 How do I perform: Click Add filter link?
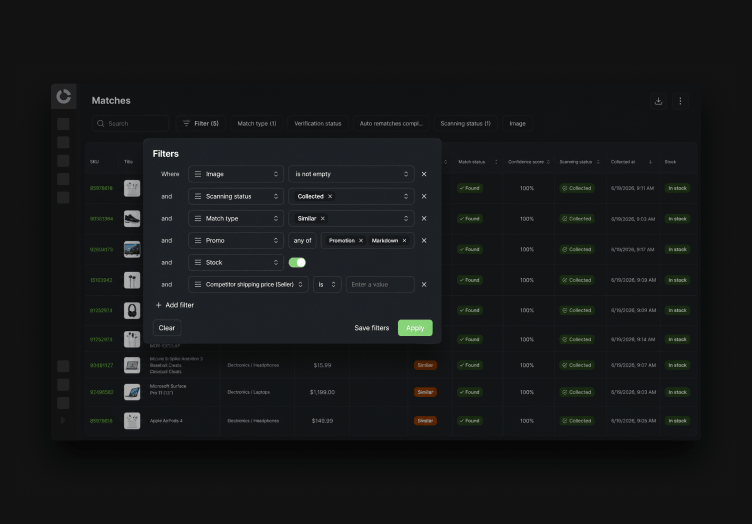point(175,305)
